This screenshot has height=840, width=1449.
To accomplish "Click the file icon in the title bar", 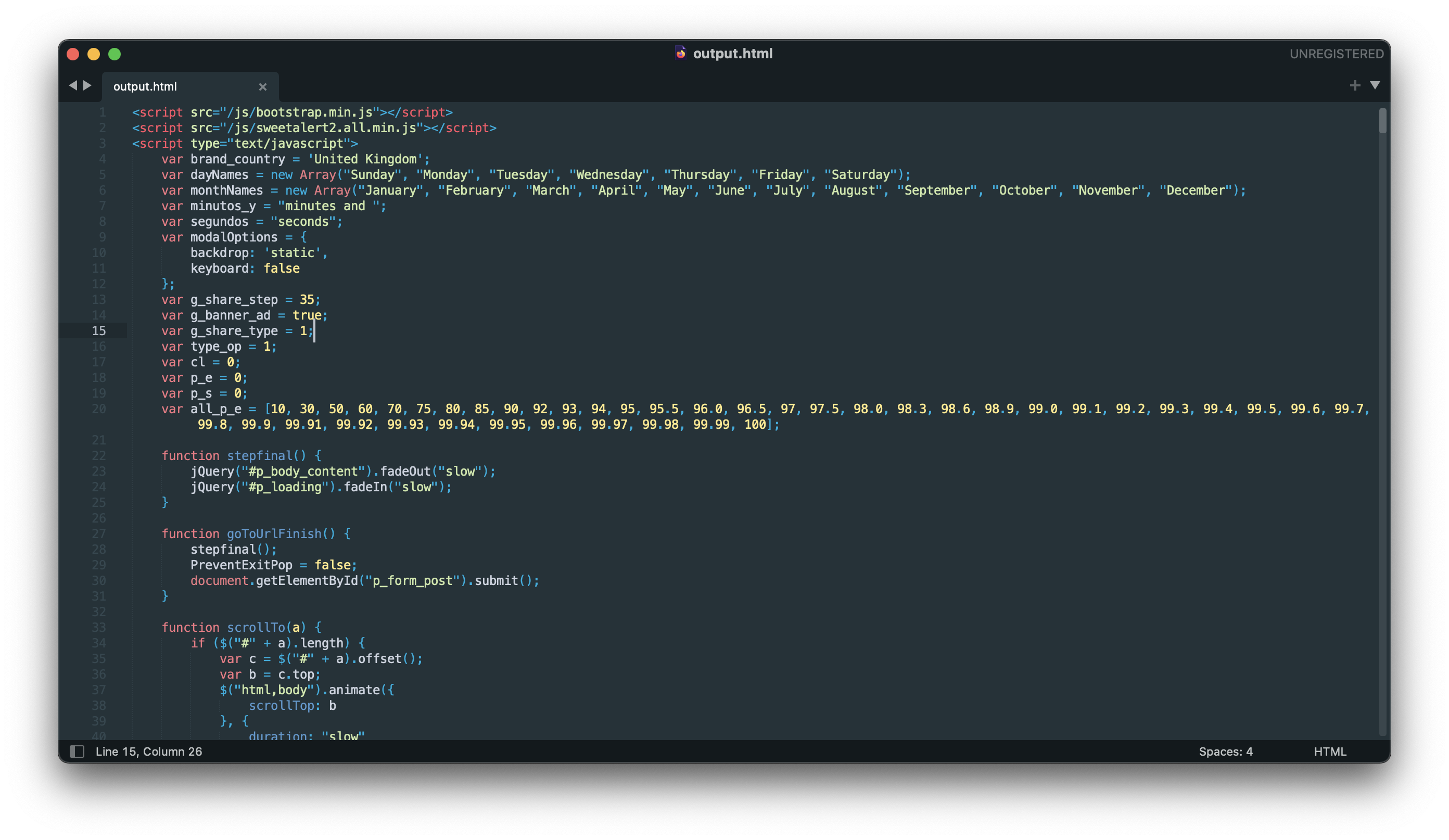I will (x=680, y=54).
